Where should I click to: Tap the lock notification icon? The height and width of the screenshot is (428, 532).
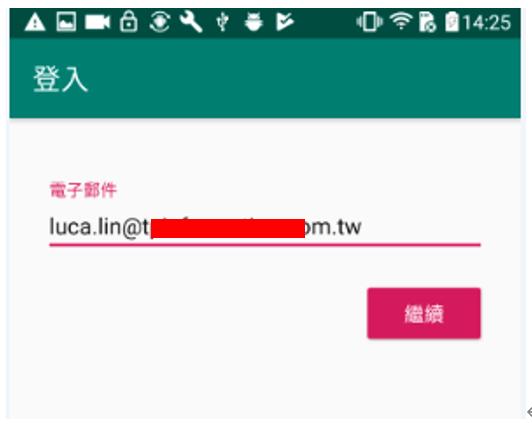click(x=129, y=22)
